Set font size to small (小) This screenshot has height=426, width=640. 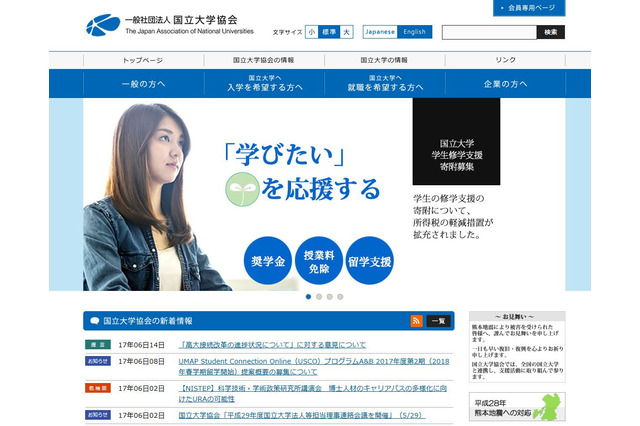click(312, 32)
